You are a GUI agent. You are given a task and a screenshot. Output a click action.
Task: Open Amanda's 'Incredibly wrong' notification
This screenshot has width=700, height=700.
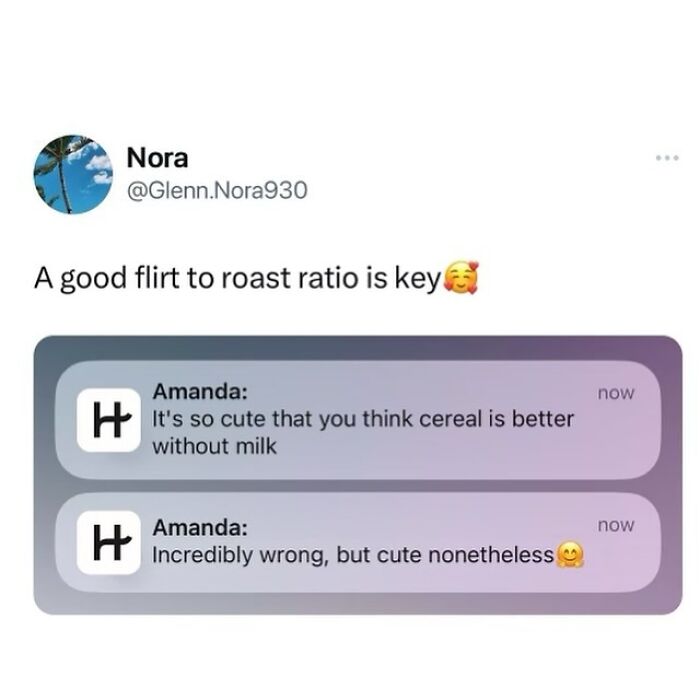(x=358, y=542)
